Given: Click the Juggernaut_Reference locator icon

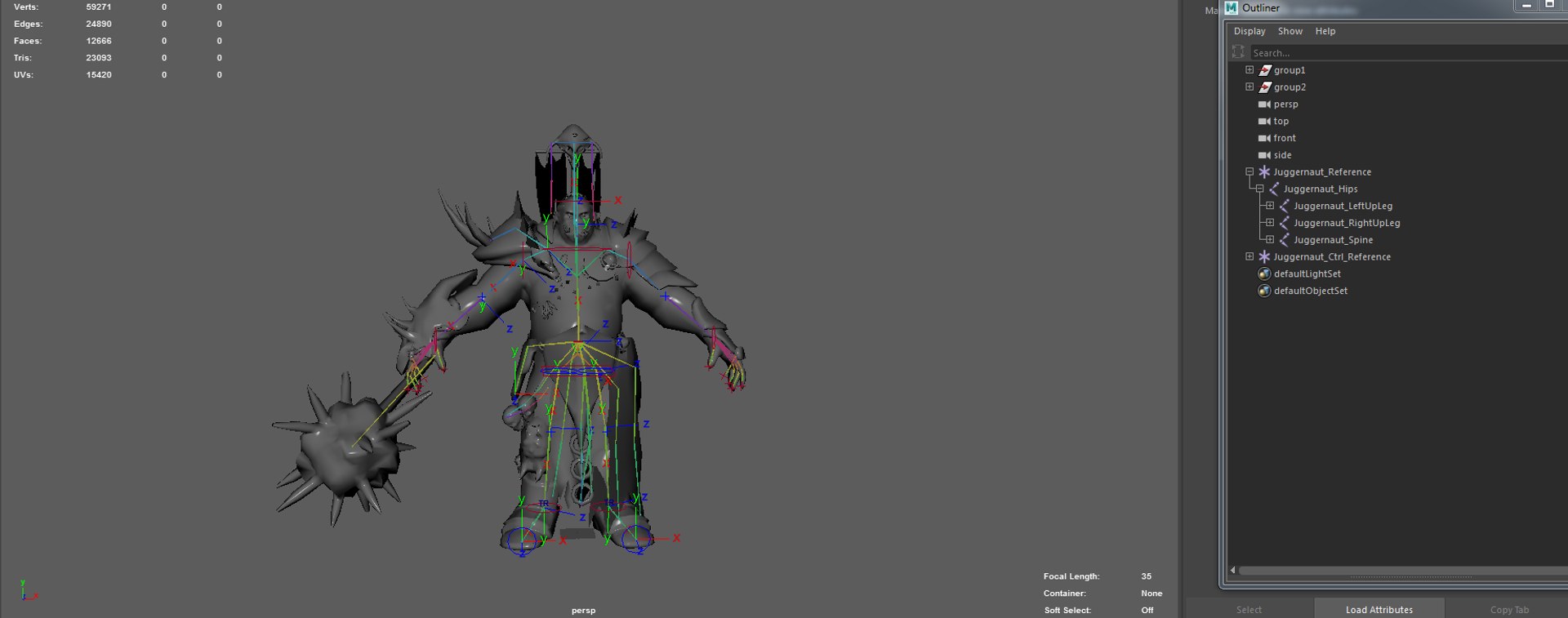Looking at the screenshot, I should point(1264,171).
